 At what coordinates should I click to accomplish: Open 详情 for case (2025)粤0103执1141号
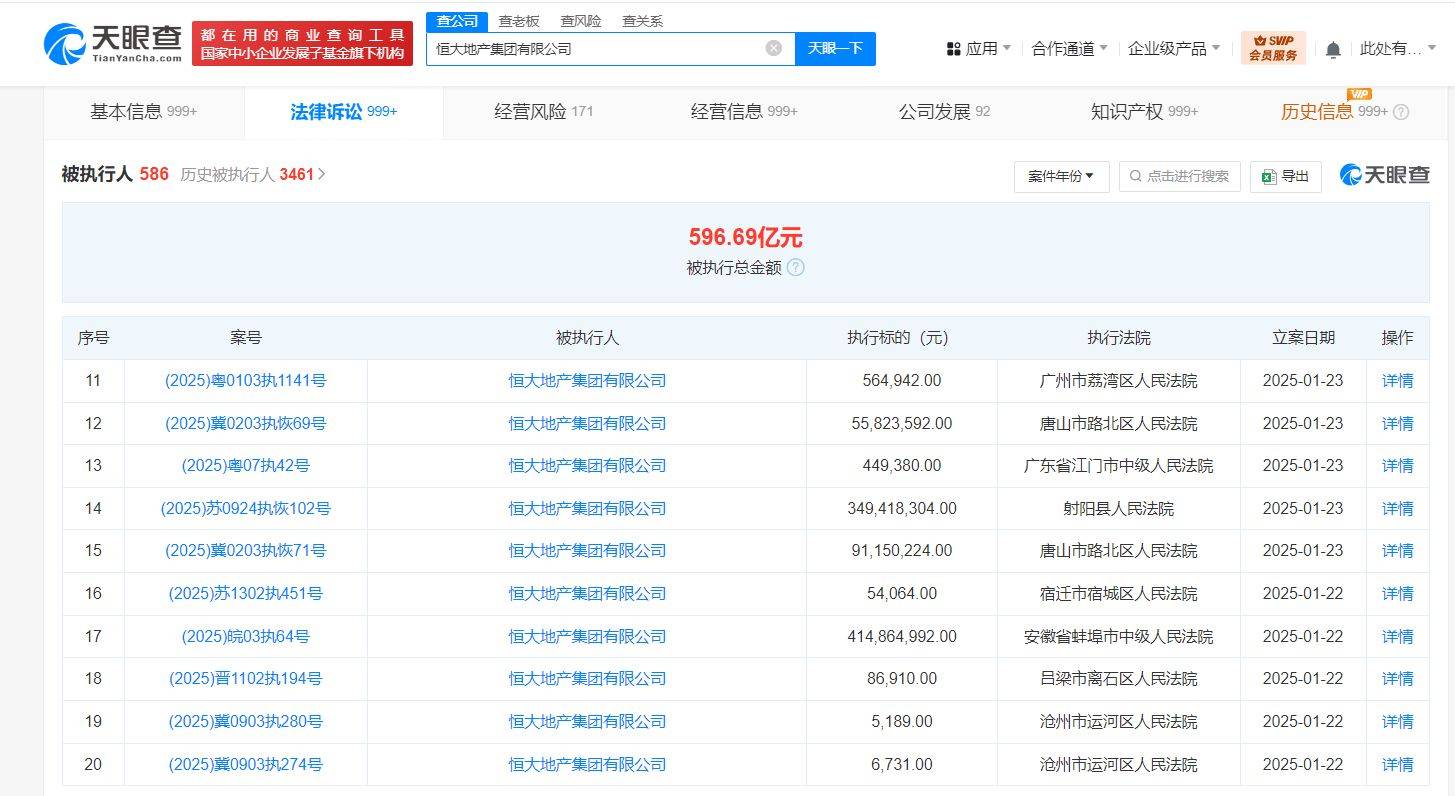pyautogui.click(x=1396, y=380)
